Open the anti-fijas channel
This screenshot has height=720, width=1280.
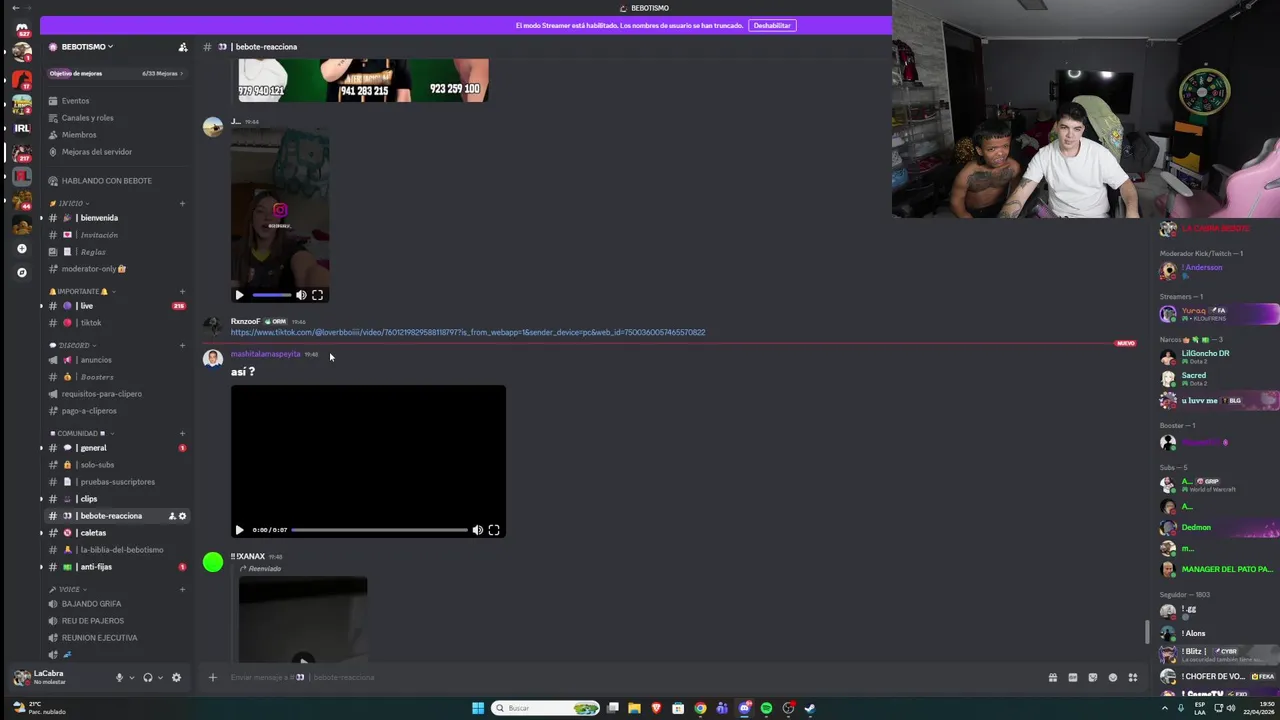(x=96, y=567)
